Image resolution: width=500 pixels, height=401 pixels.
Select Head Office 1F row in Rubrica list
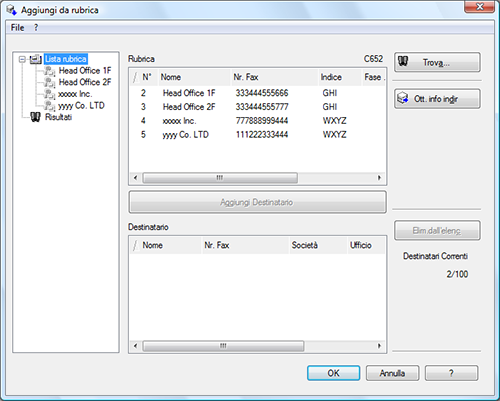[257, 93]
